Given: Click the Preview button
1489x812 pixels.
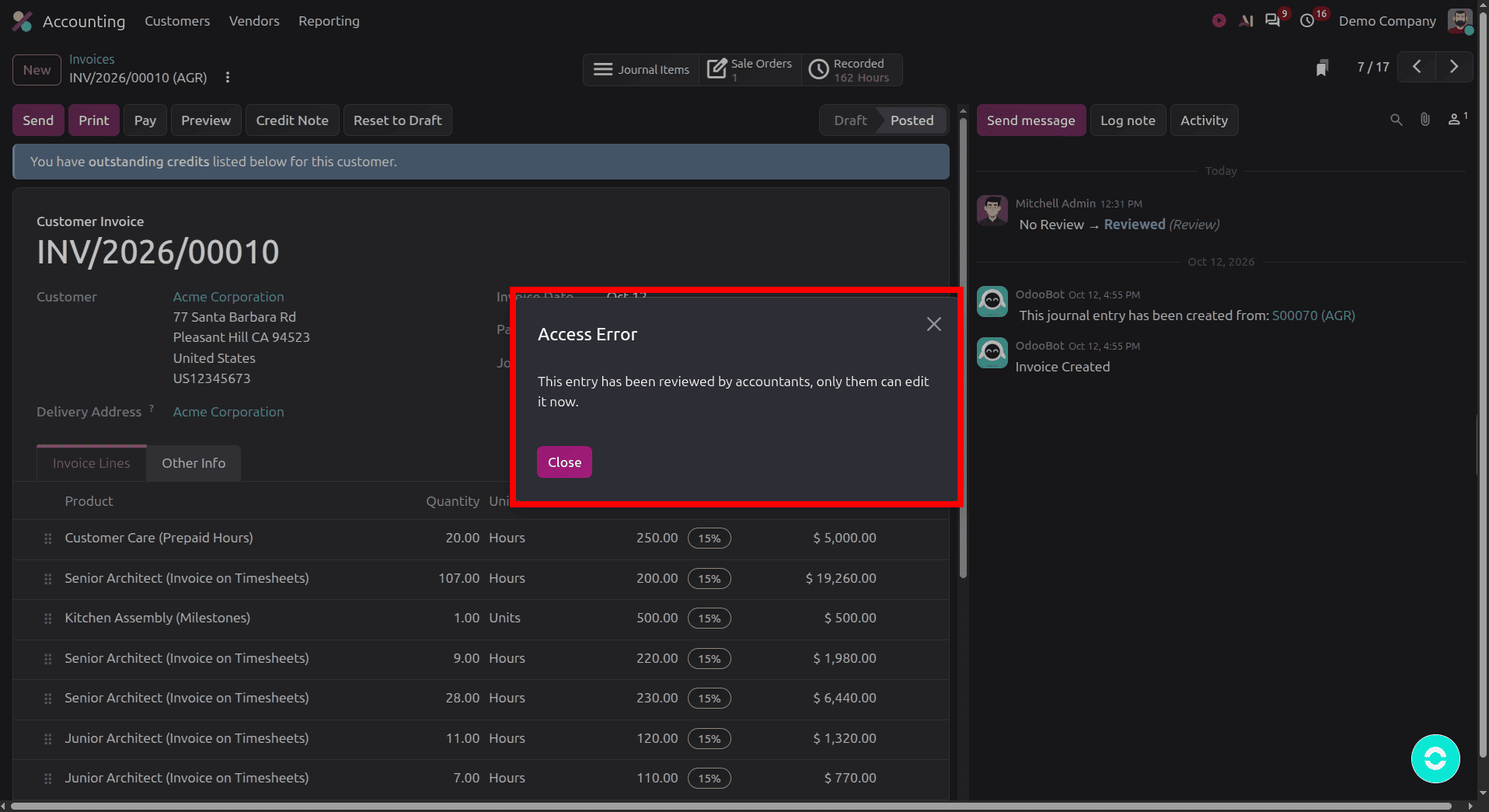Looking at the screenshot, I should point(206,120).
